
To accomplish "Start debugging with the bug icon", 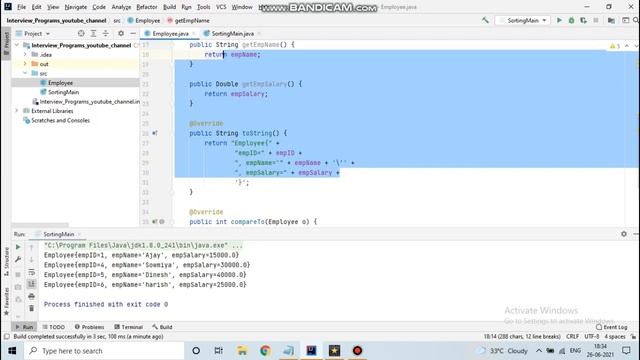I will (571, 20).
